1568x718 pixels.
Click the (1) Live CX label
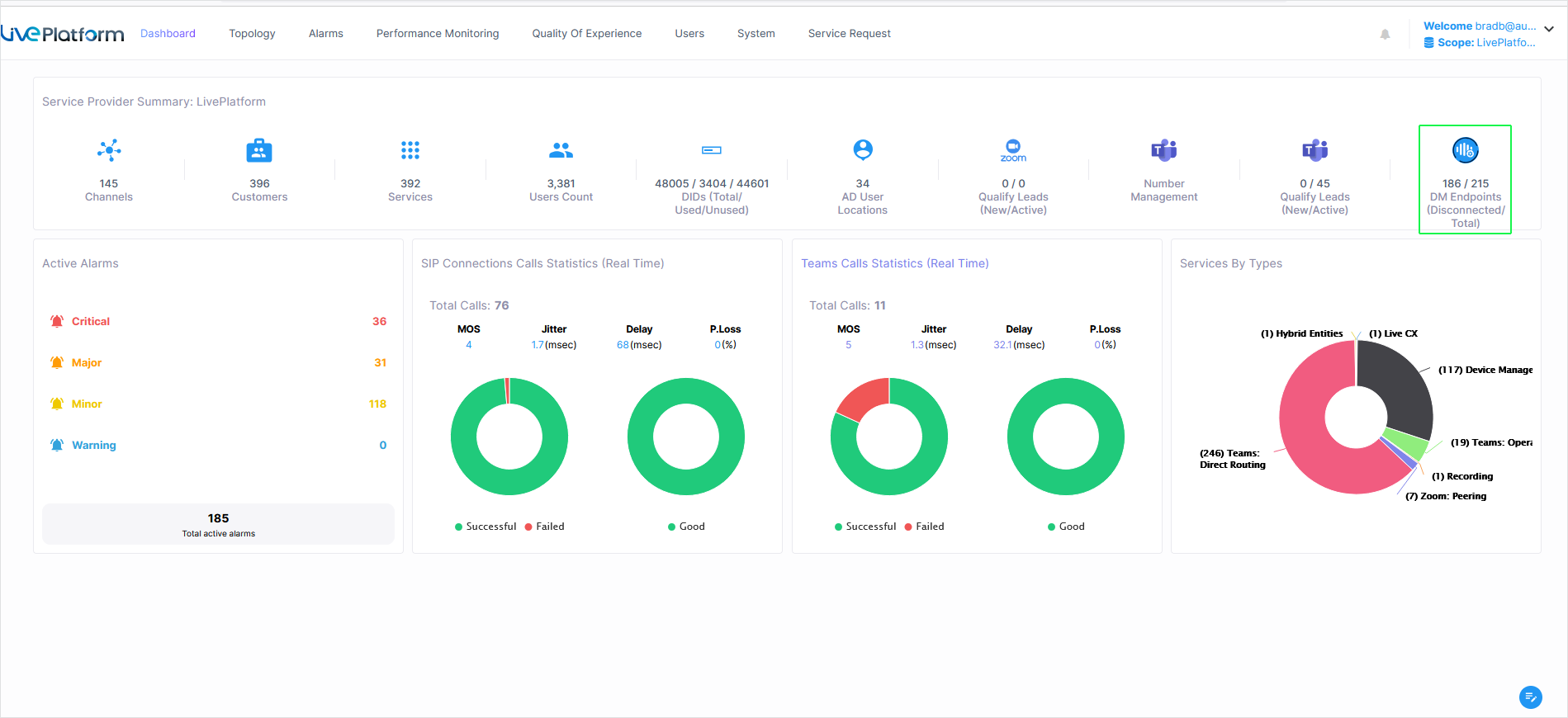click(x=1393, y=333)
